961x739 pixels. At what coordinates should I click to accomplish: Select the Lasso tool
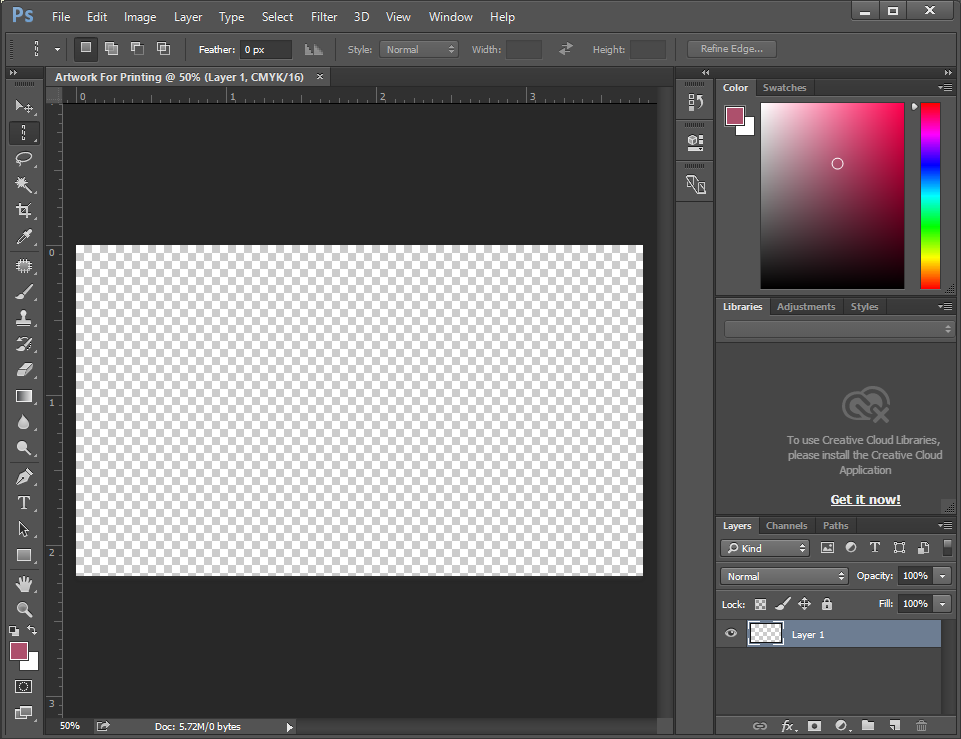pyautogui.click(x=24, y=159)
